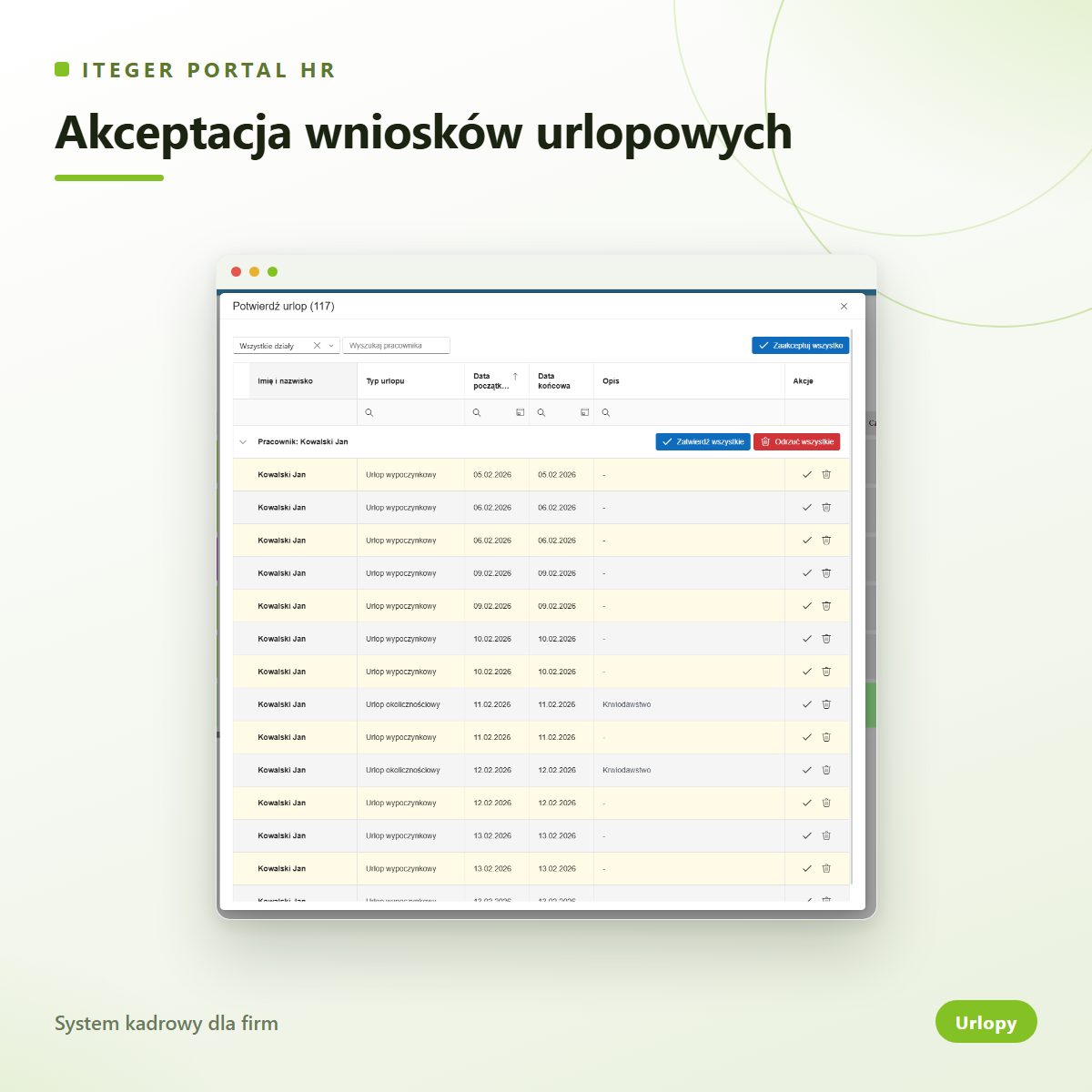Close the Potwierdź urlop dialog
The height and width of the screenshot is (1092, 1092).
click(x=844, y=307)
